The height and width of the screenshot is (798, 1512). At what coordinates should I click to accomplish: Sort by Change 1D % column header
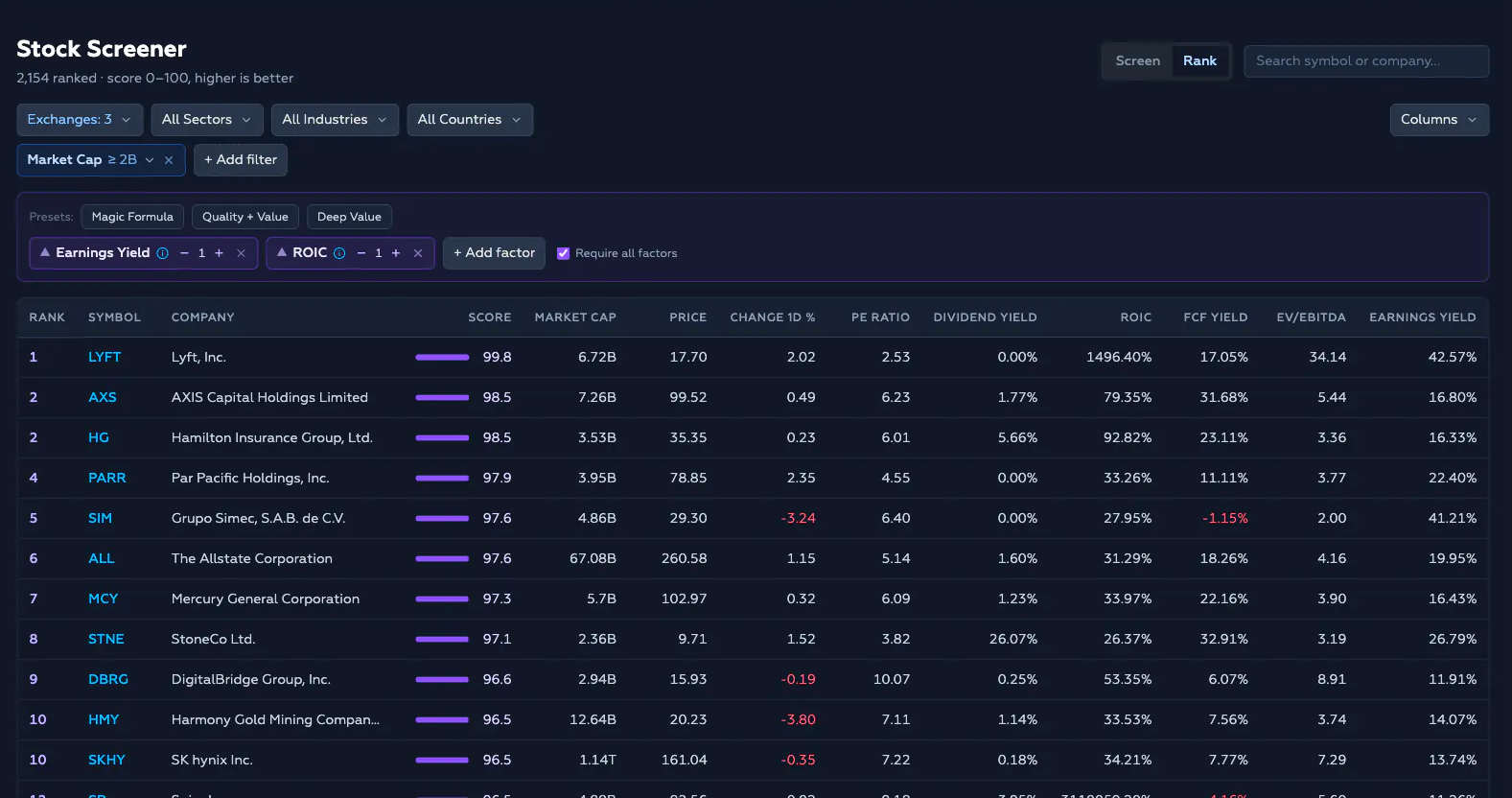pos(773,317)
